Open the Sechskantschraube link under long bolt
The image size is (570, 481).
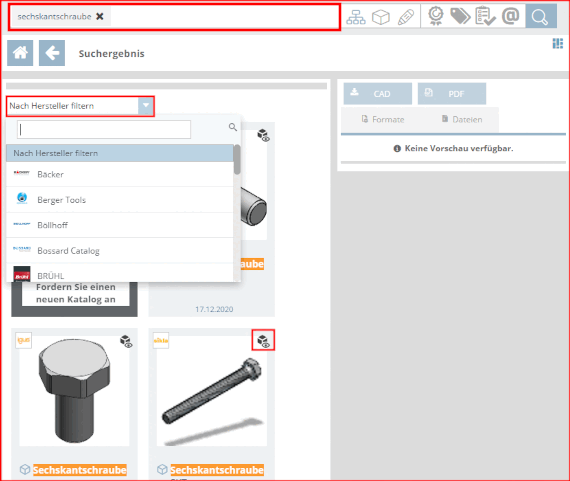pos(217,470)
